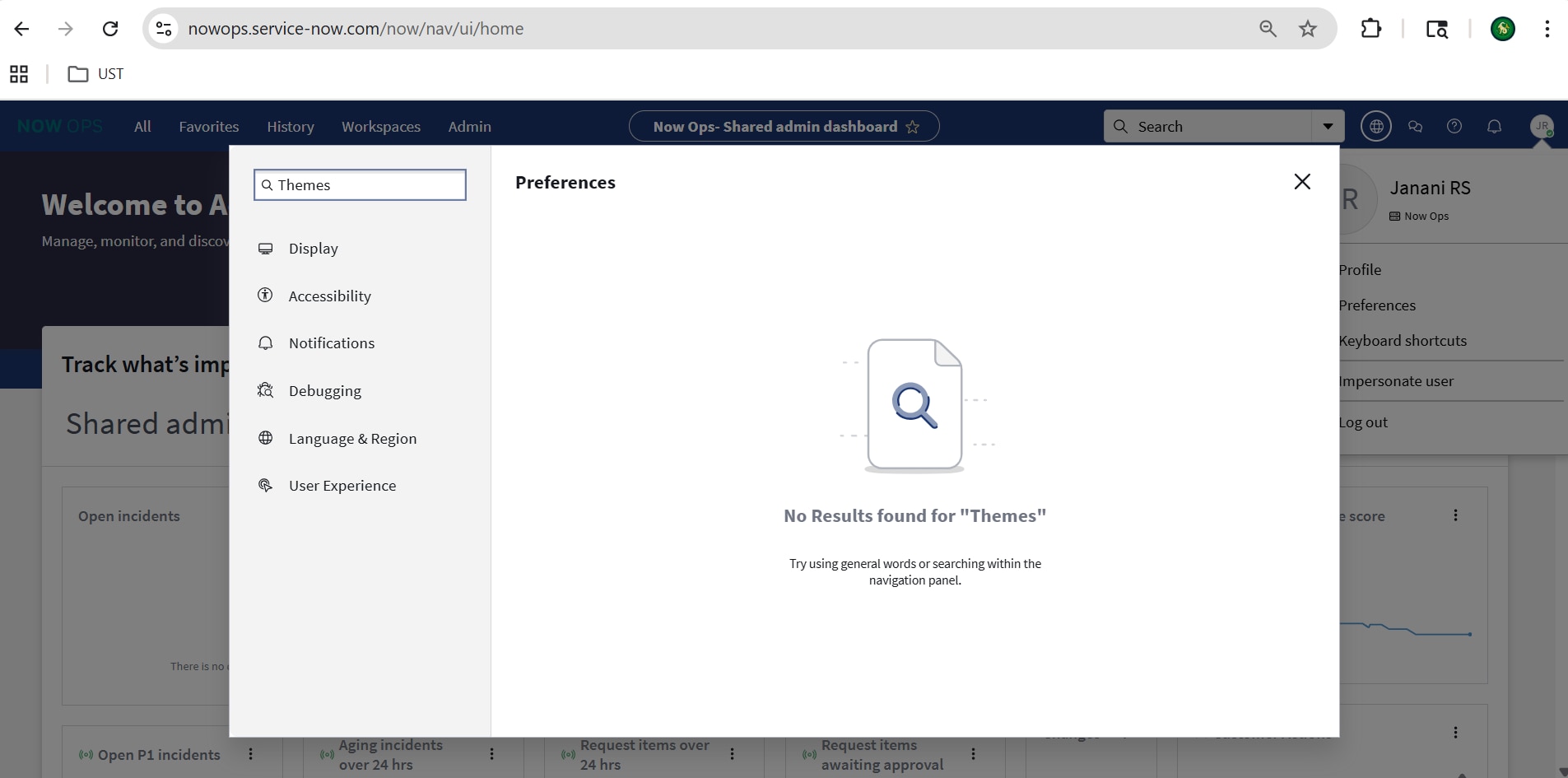Viewport: 1568px width, 778px height.
Task: Select the Display preferences category
Action: point(314,249)
